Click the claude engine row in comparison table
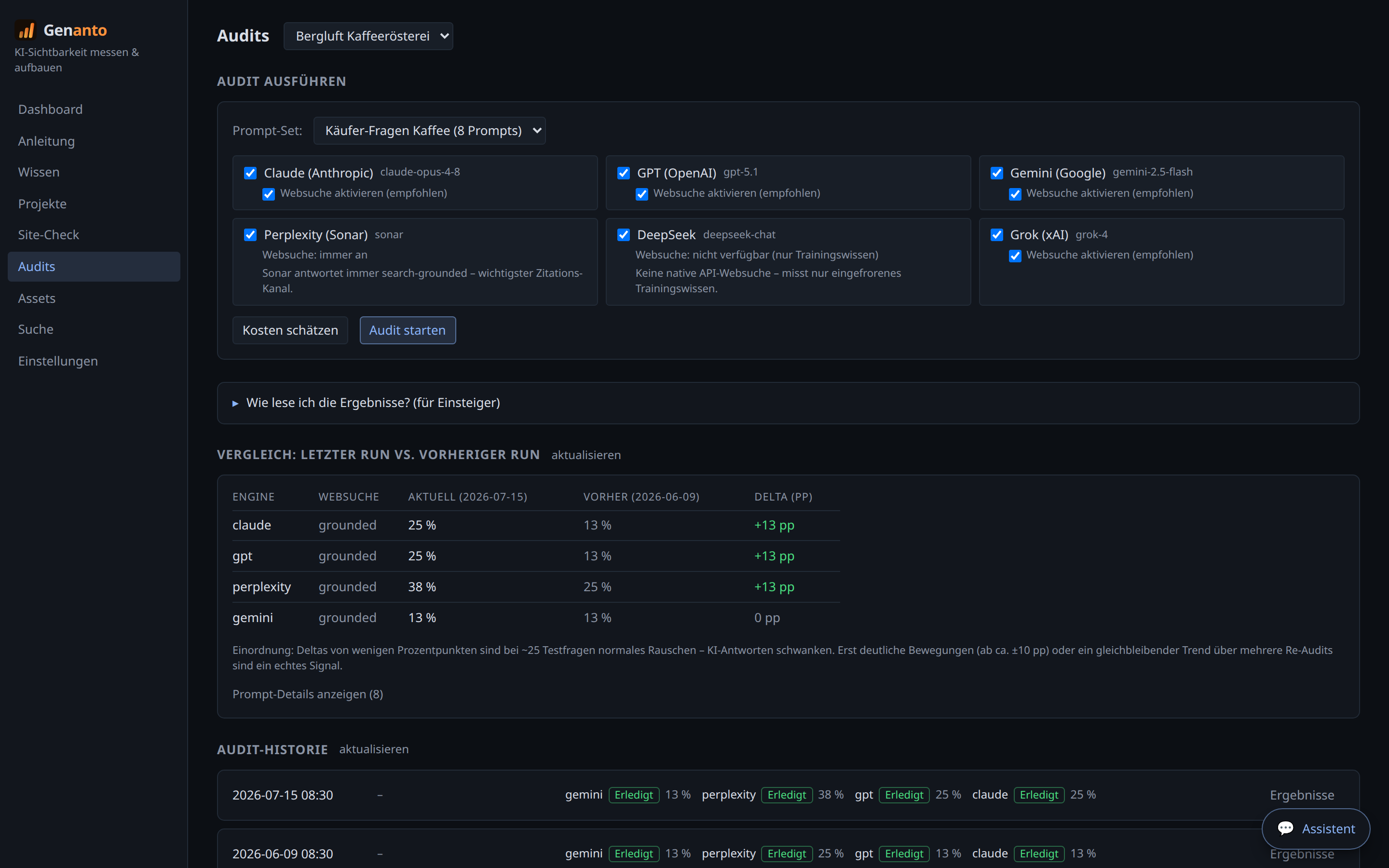The height and width of the screenshot is (868, 1389). click(536, 525)
